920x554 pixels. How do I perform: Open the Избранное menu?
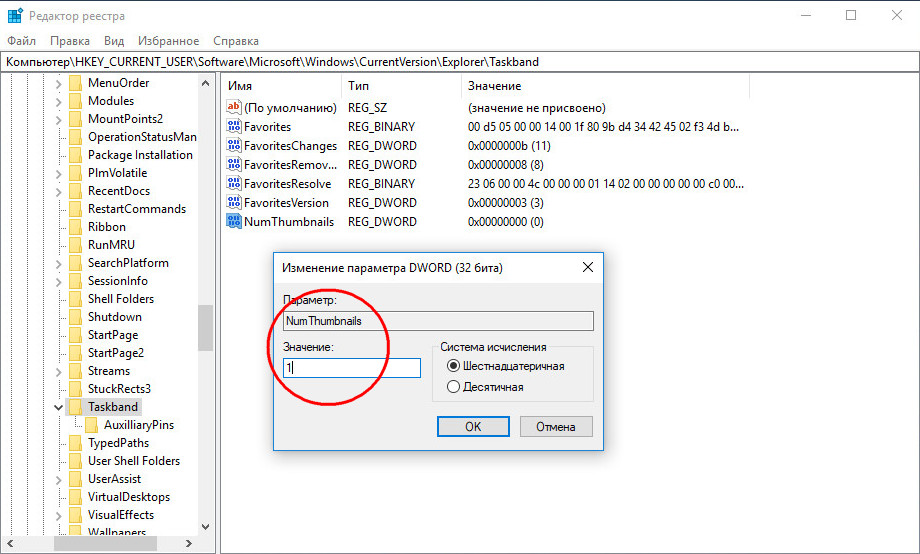click(168, 40)
